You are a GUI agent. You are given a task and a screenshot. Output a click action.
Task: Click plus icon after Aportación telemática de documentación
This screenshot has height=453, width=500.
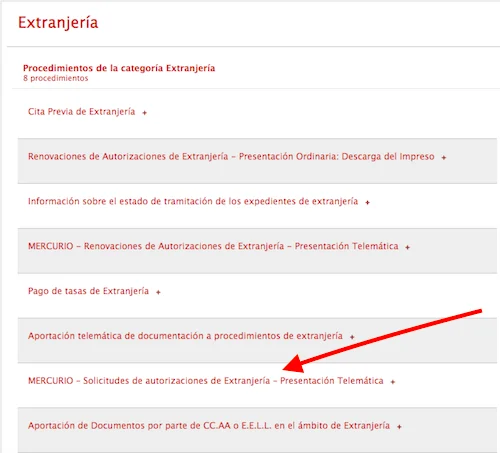click(x=352, y=337)
